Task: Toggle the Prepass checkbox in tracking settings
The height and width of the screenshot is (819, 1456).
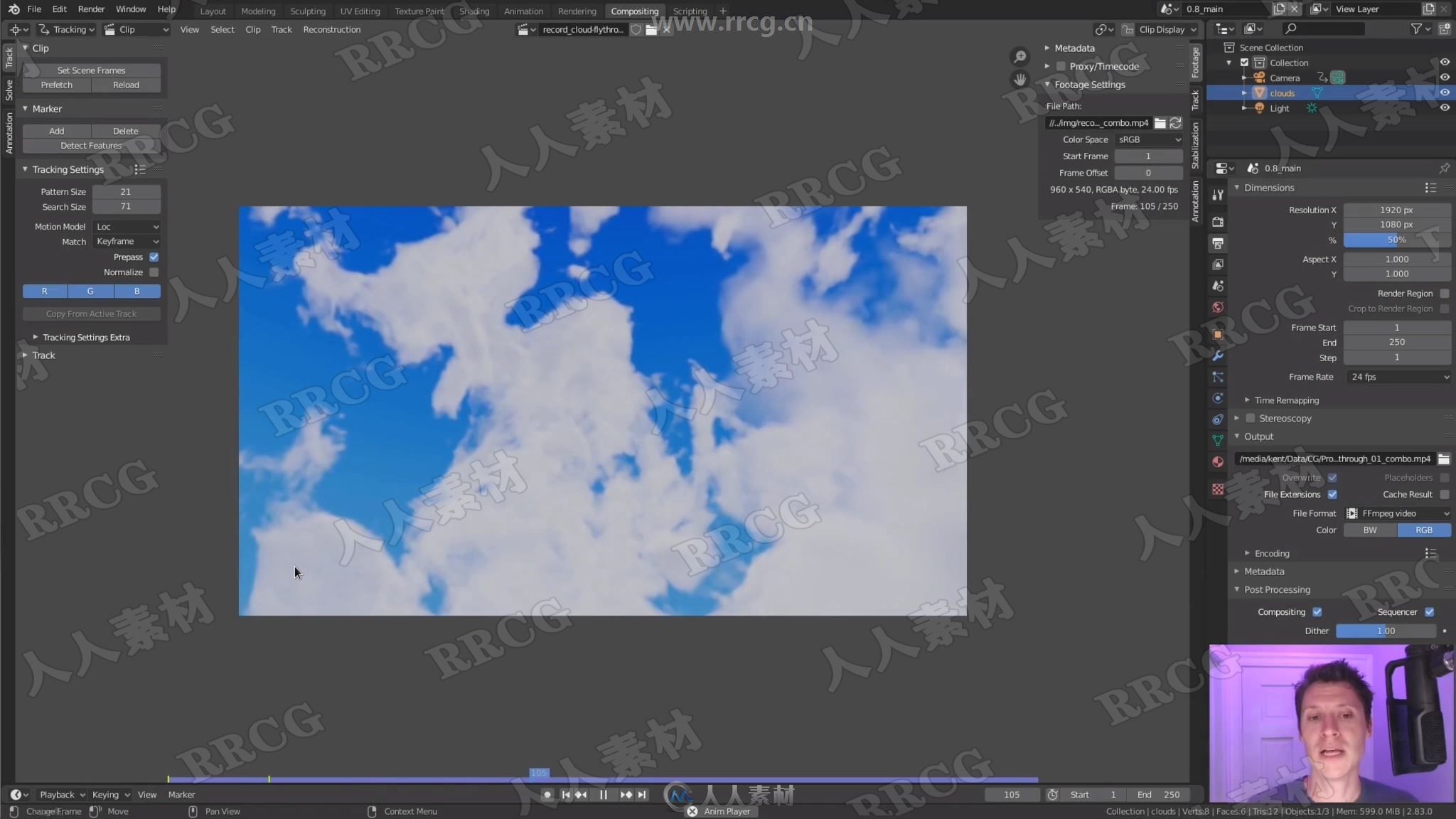Action: coord(154,257)
